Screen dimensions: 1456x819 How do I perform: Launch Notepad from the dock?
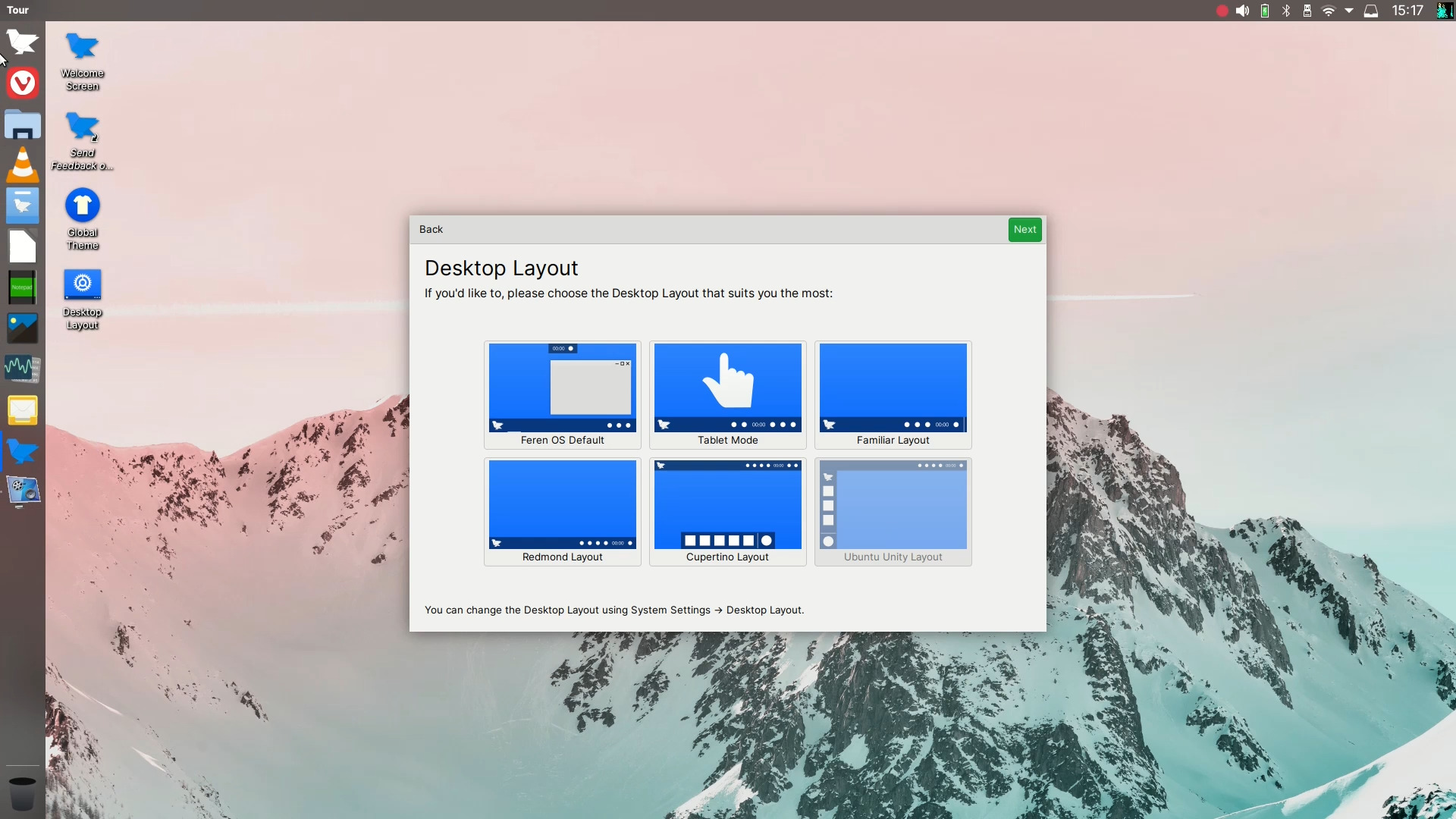click(x=22, y=287)
